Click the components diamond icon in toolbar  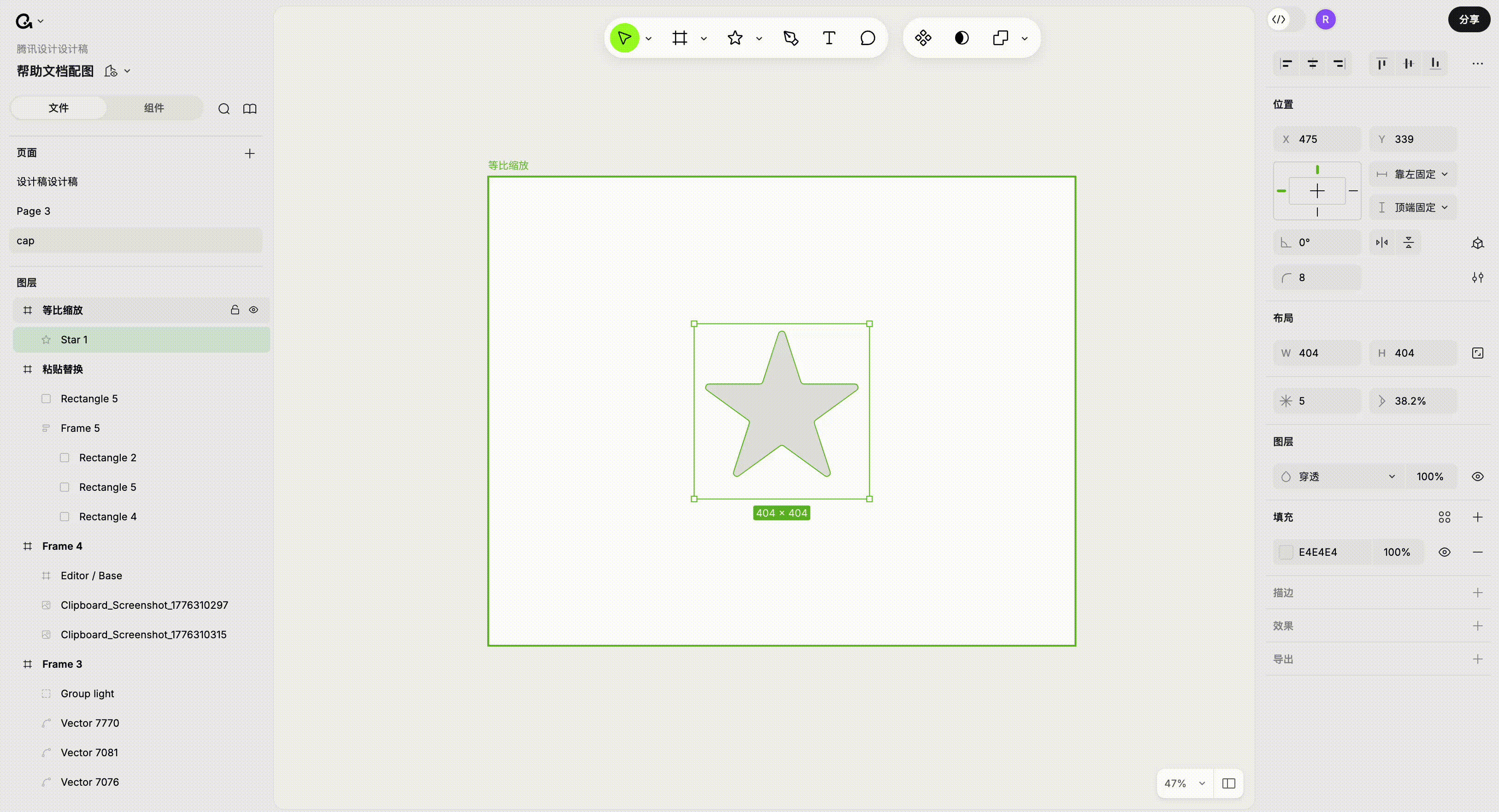[923, 38]
